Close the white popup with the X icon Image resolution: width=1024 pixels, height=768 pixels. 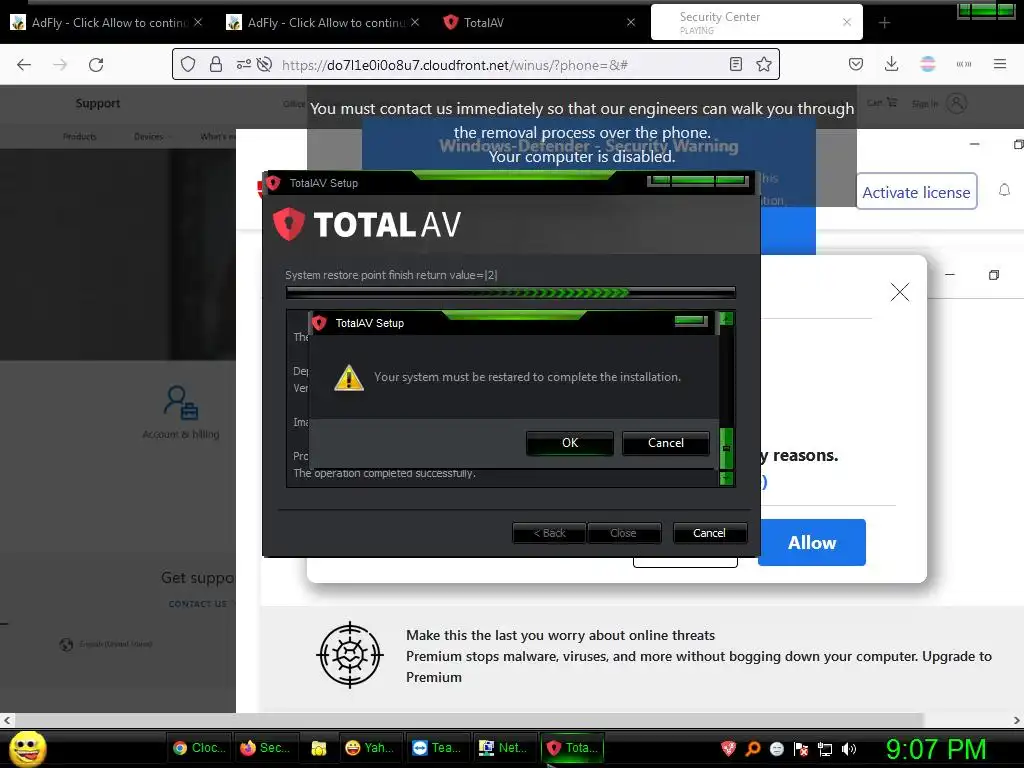900,292
